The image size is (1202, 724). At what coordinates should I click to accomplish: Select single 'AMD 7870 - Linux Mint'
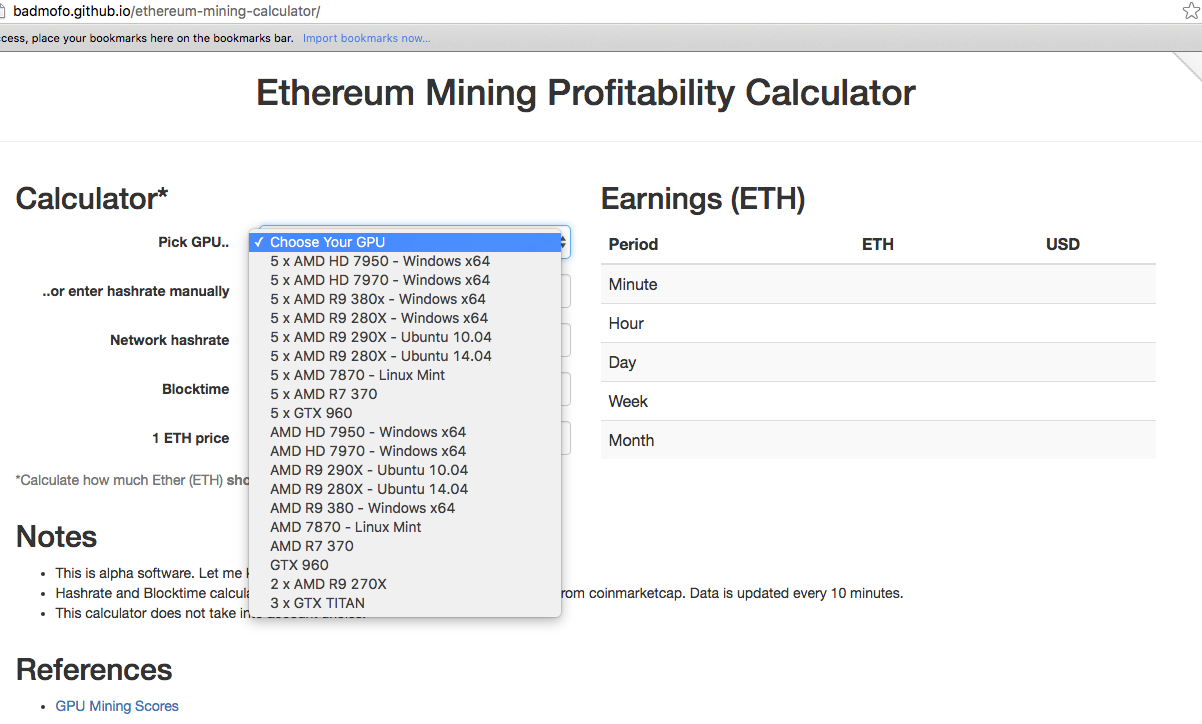click(405, 527)
